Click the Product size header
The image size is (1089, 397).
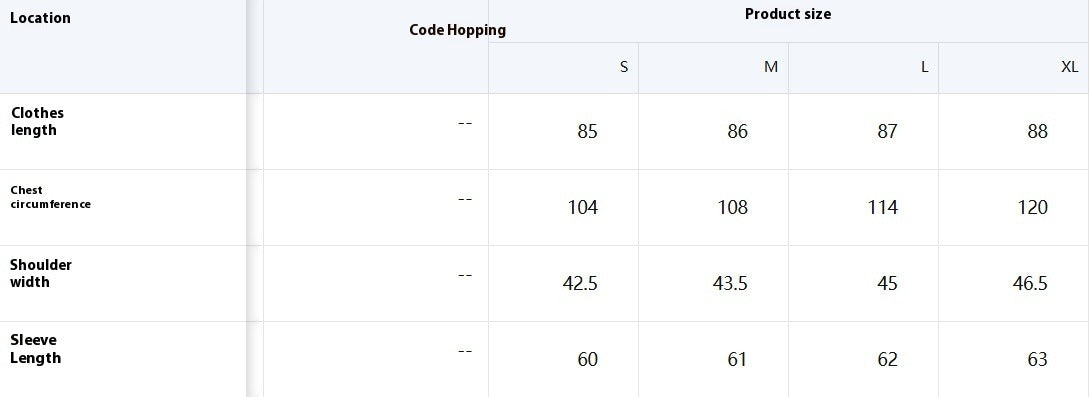(x=788, y=14)
